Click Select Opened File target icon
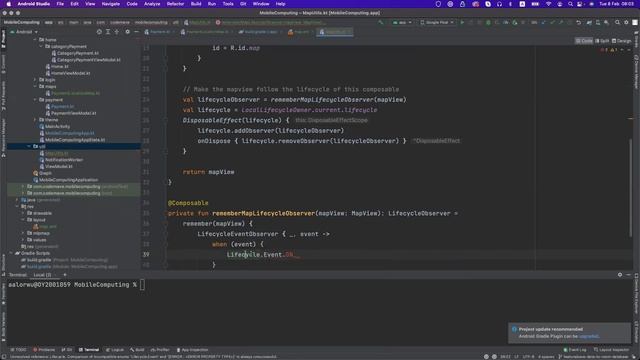The width and height of the screenshot is (640, 360). (99, 32)
